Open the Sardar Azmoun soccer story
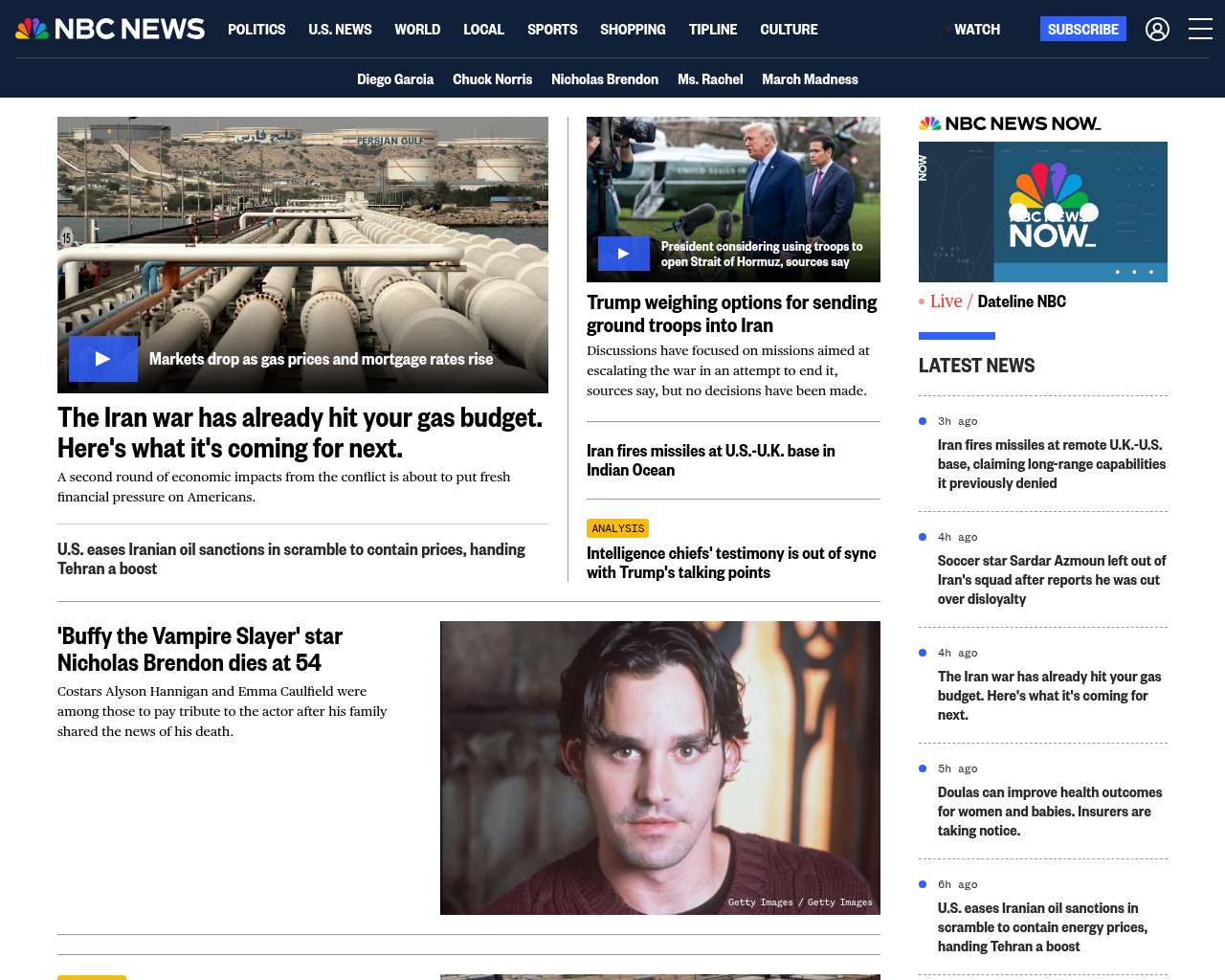The height and width of the screenshot is (980, 1225). click(1051, 580)
